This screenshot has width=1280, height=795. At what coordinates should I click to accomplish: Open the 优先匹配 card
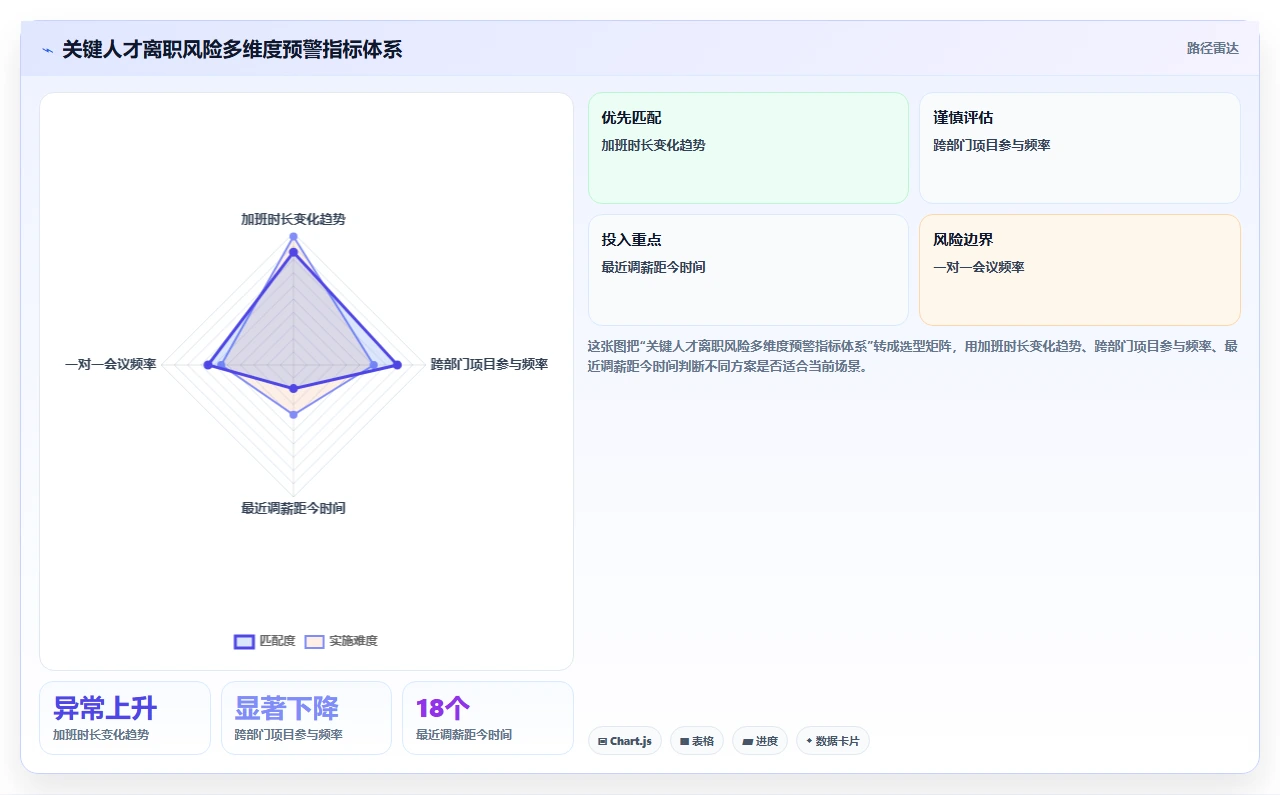click(748, 148)
